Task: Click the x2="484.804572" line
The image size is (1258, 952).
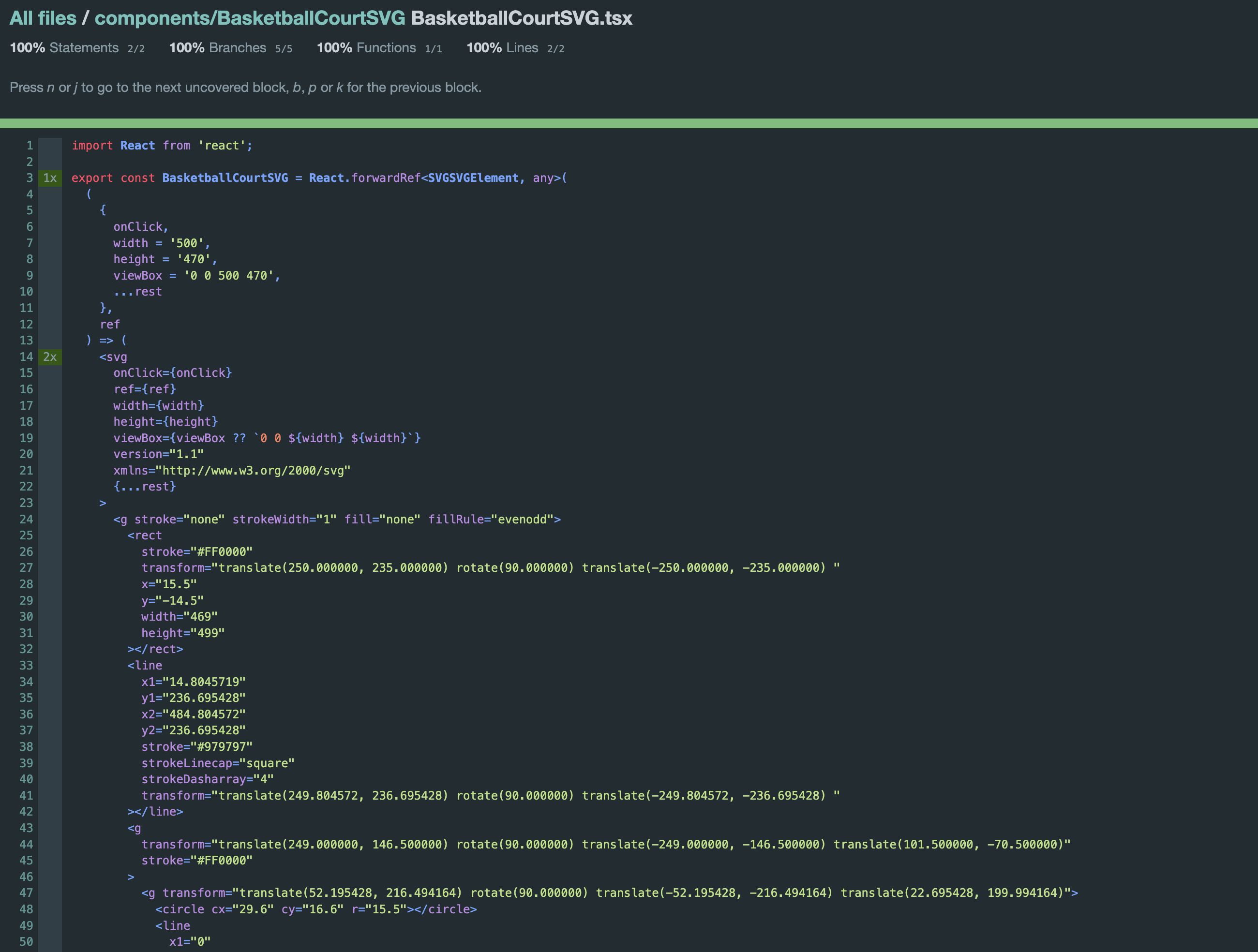Action: (194, 714)
